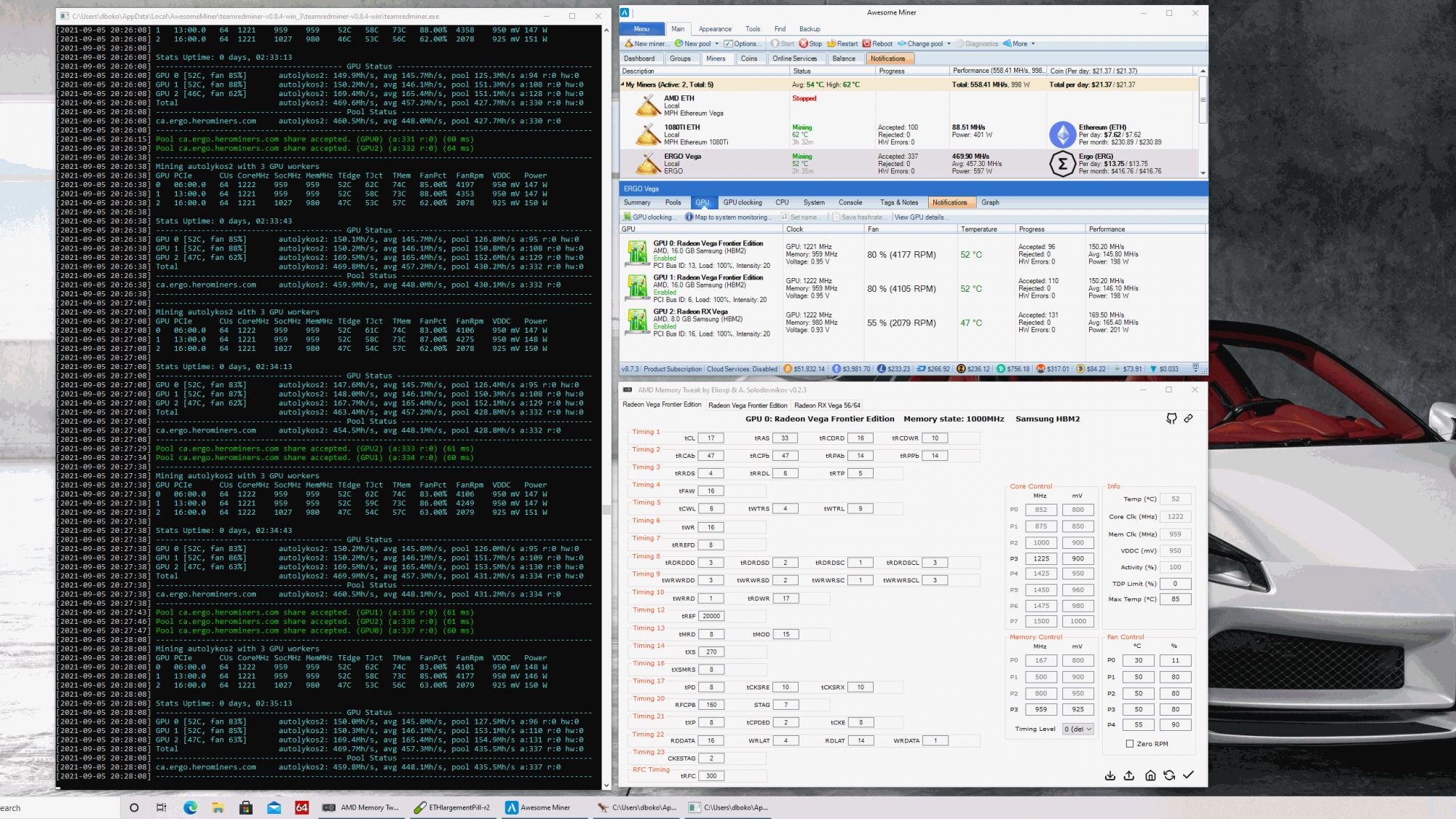This screenshot has height=819, width=1456.
Task: Click the Ergo sigma coin icon
Action: (x=1062, y=164)
